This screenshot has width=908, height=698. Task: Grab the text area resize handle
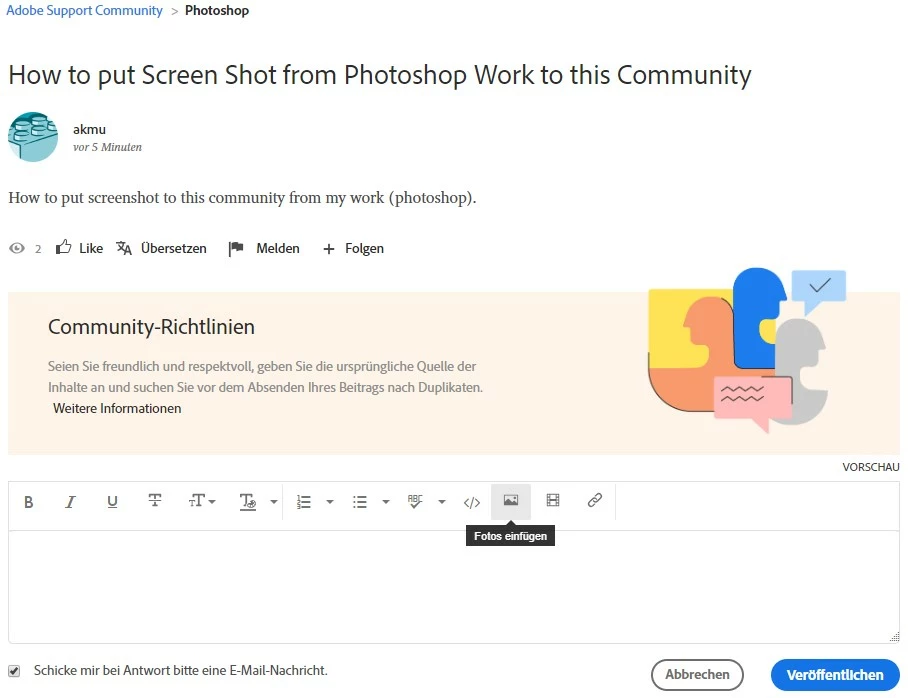pos(895,637)
